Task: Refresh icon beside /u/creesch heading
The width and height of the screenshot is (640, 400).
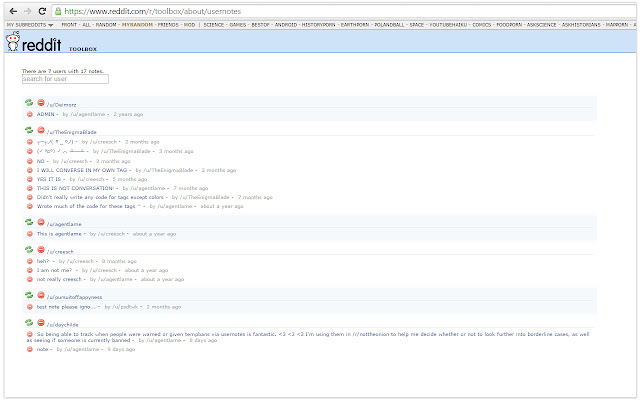Action: click(x=29, y=249)
